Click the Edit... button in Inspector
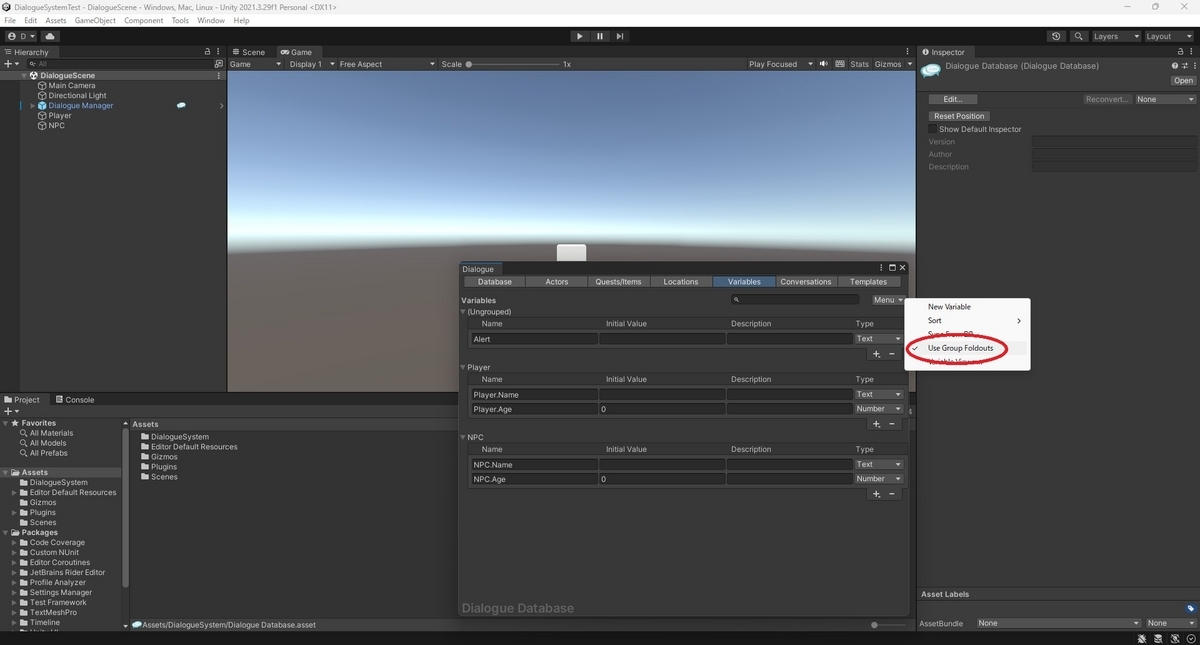 pos(953,99)
